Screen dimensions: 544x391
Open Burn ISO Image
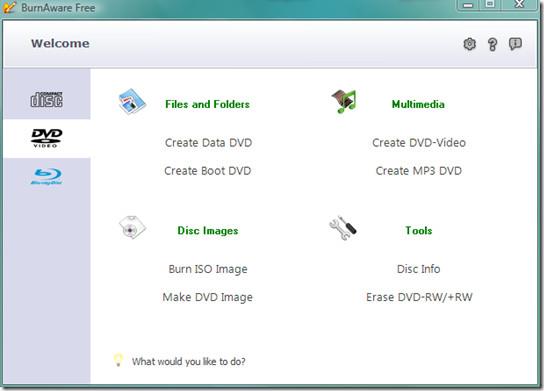[208, 269]
